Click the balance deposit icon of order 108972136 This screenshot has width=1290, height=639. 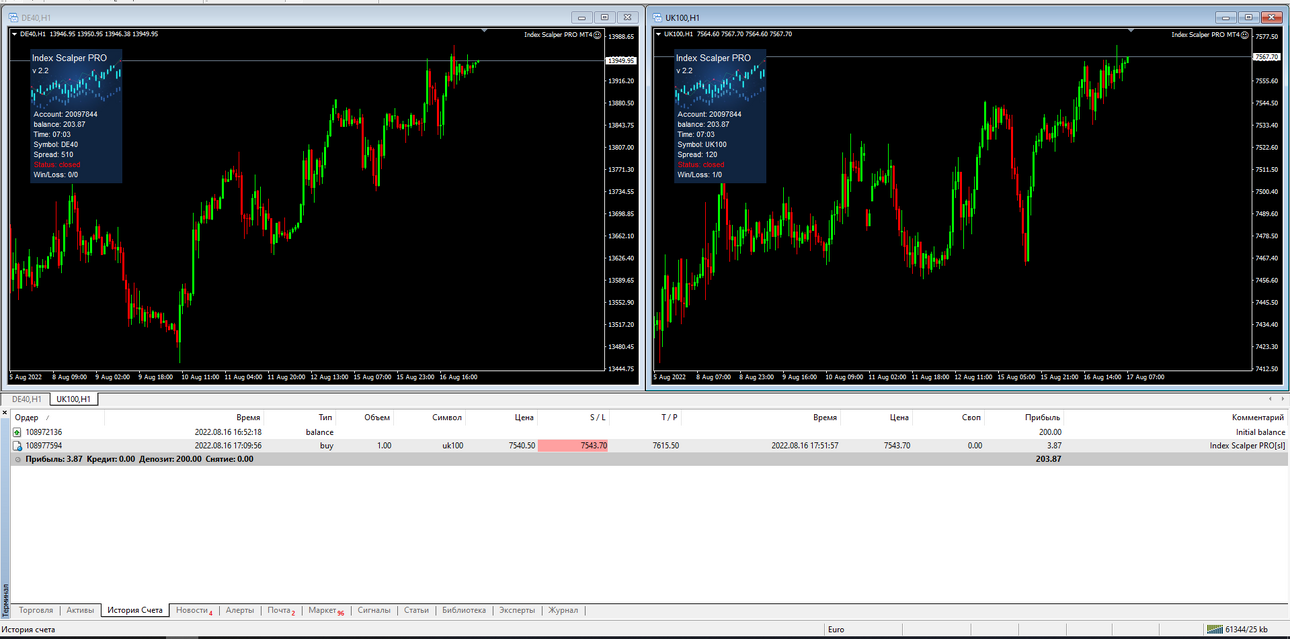pyautogui.click(x=18, y=432)
